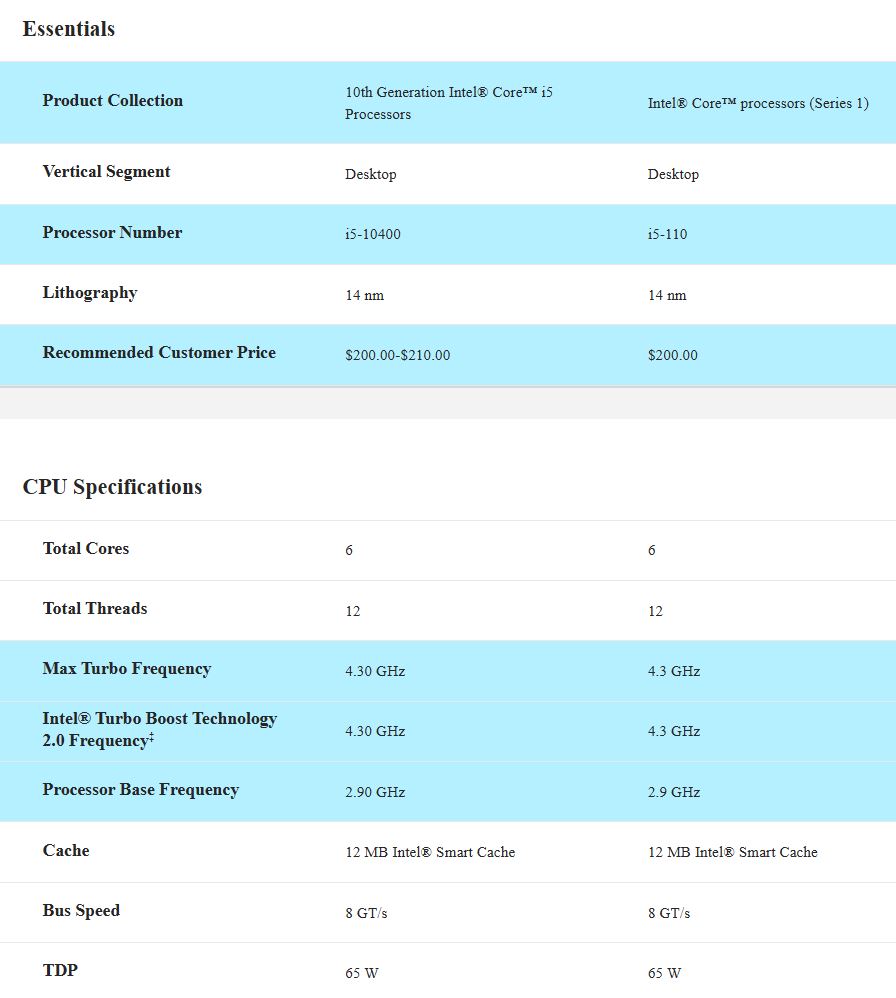Select processor number i5-10400

point(373,234)
